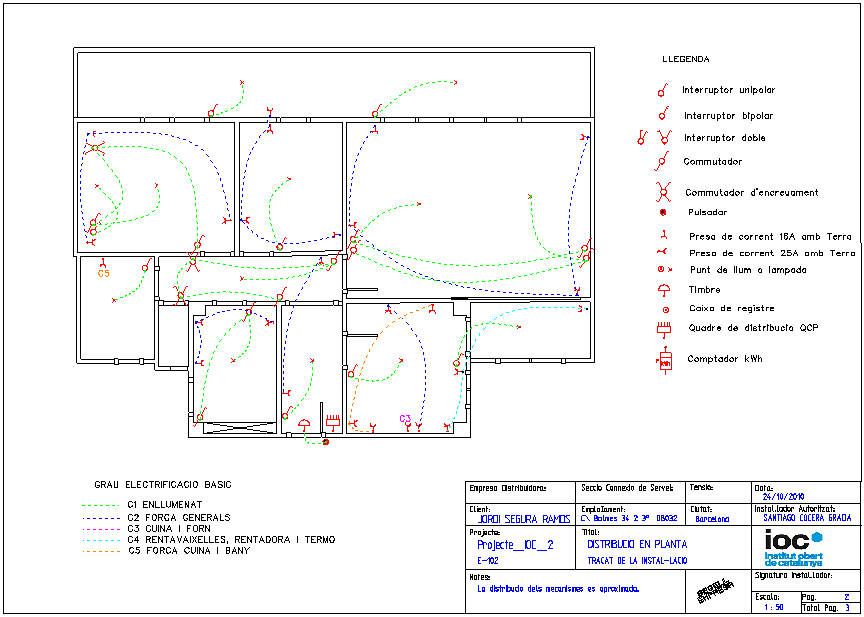Click the orange C5 FORCA CUINA I BANY line
Viewport: 864px width, 617px height.
point(101,550)
